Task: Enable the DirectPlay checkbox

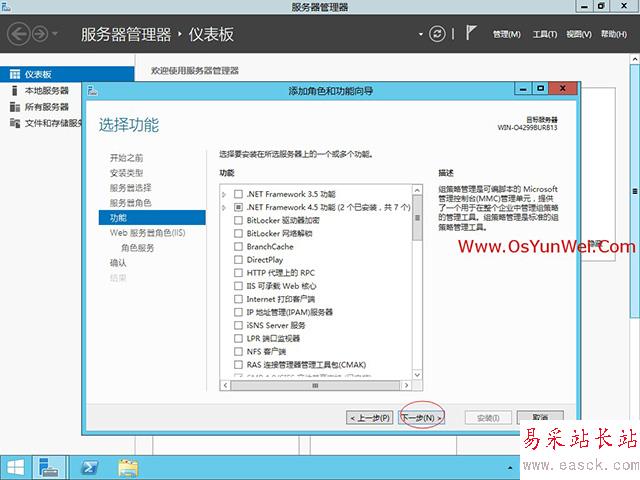Action: [x=238, y=260]
